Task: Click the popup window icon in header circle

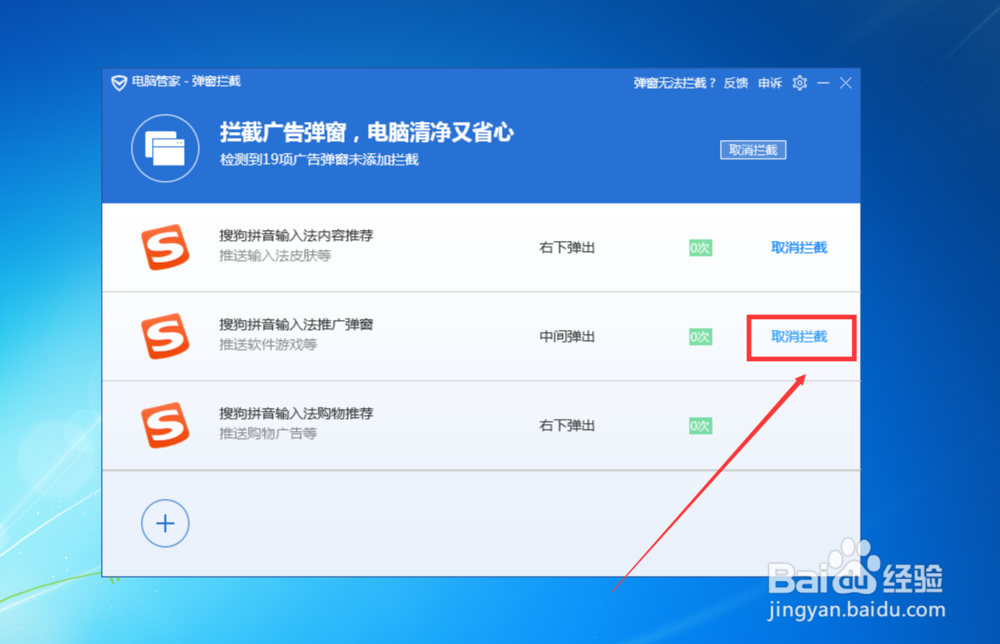Action: click(165, 149)
